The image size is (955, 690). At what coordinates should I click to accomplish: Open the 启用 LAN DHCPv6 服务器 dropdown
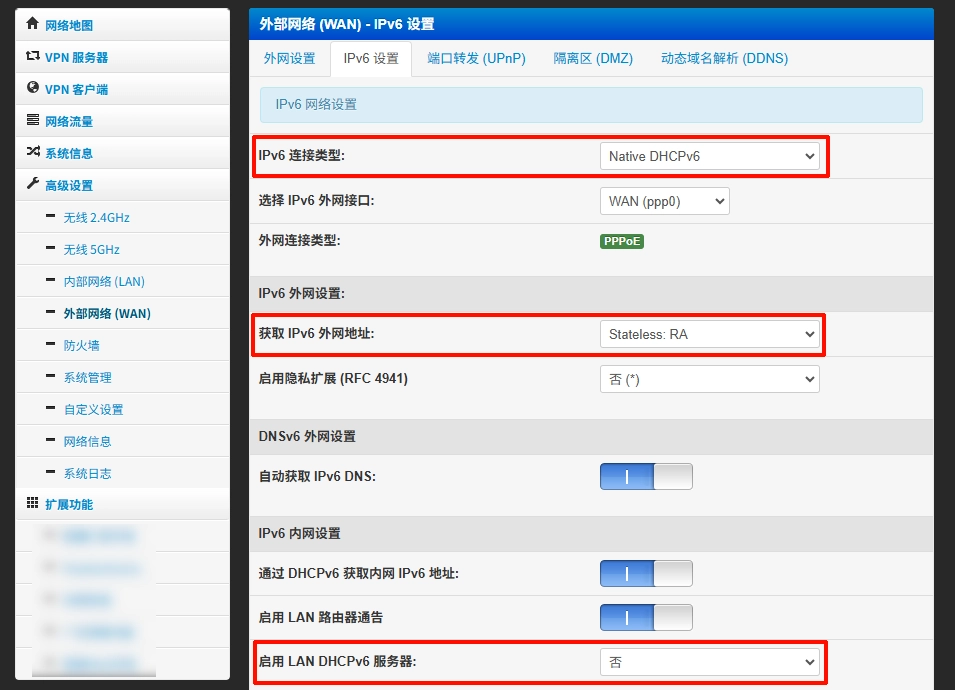709,662
